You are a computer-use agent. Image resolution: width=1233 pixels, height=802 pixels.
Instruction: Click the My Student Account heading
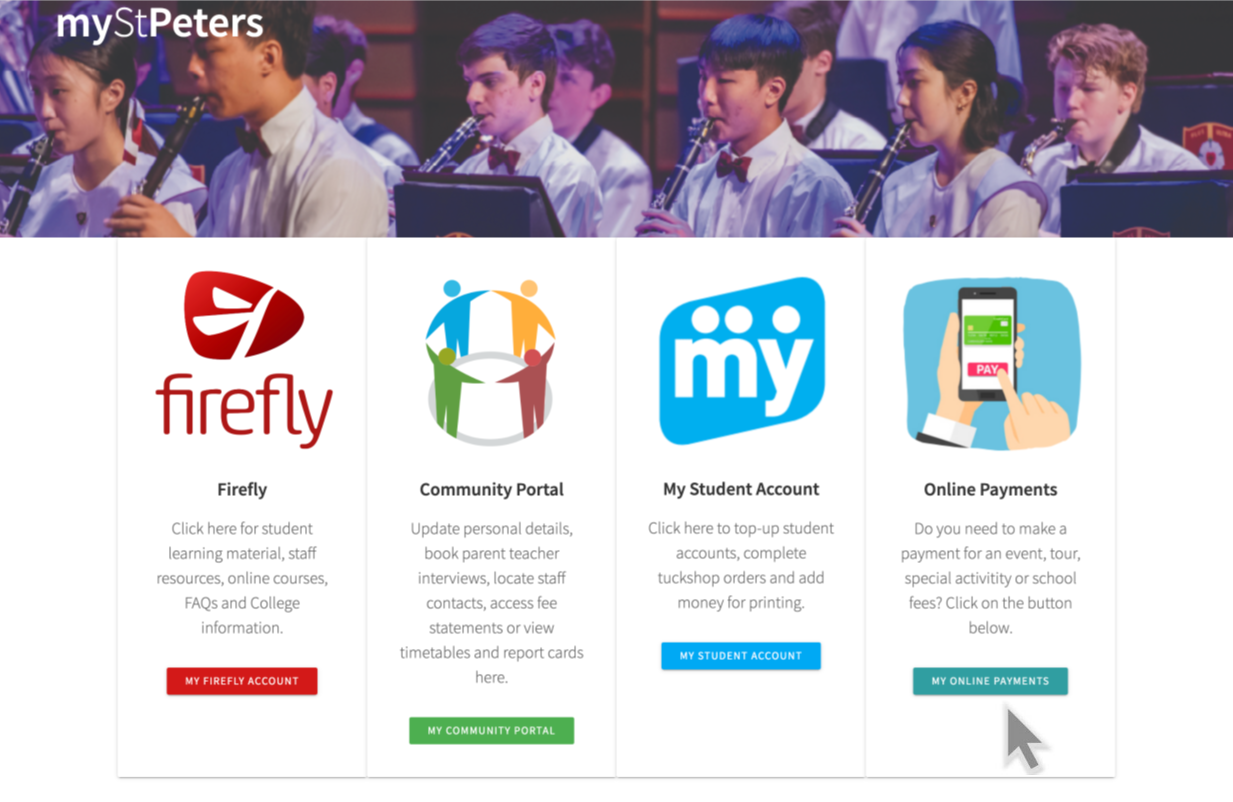[741, 489]
